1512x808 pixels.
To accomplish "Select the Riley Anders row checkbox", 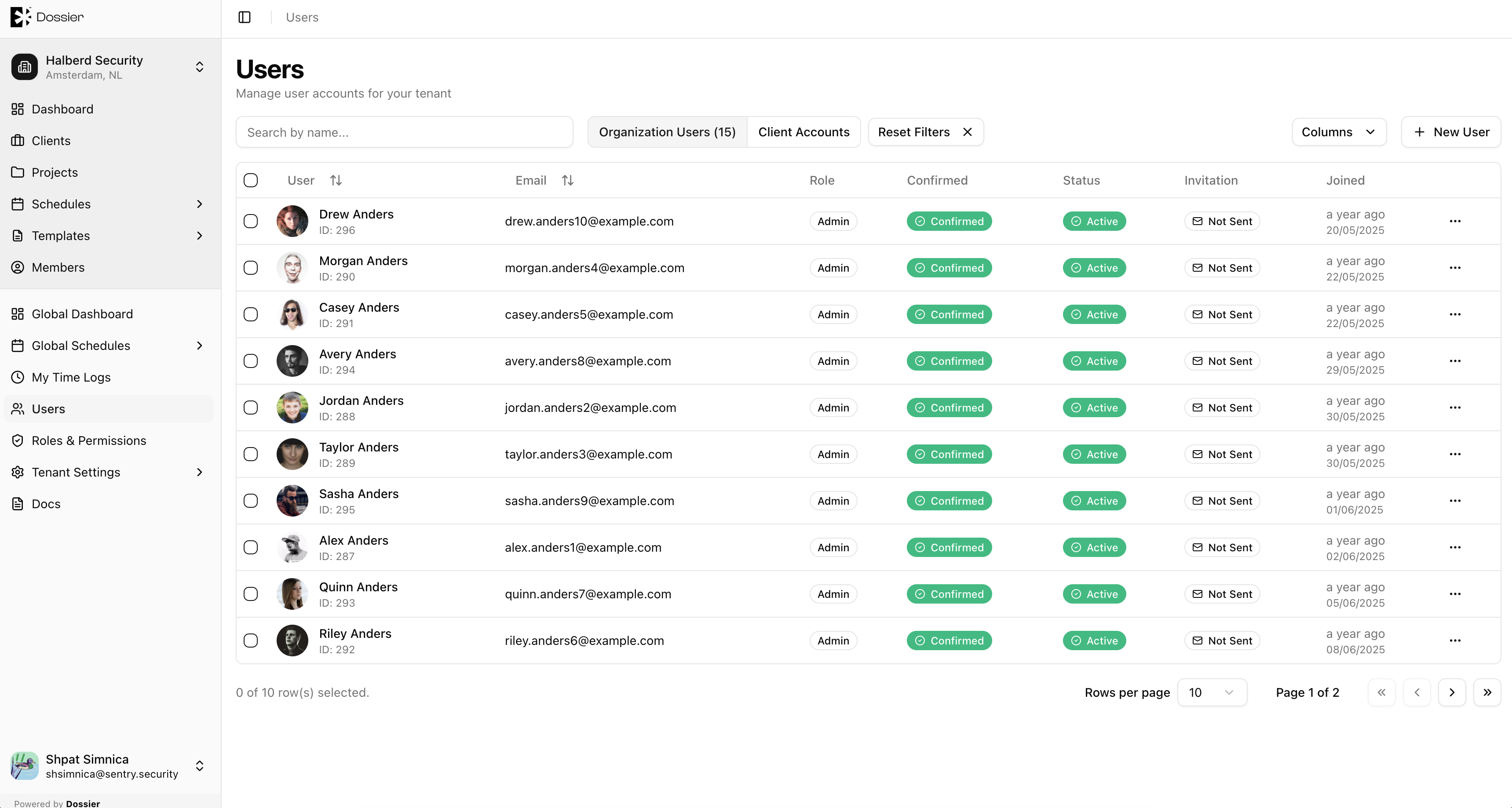I will coord(251,641).
